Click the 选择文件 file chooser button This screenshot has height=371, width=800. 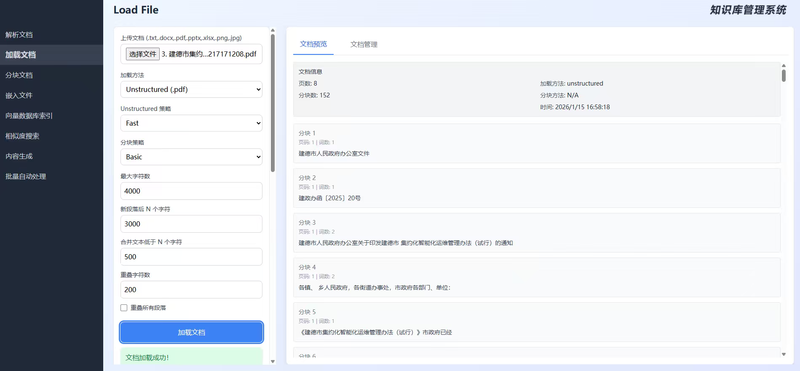142,54
